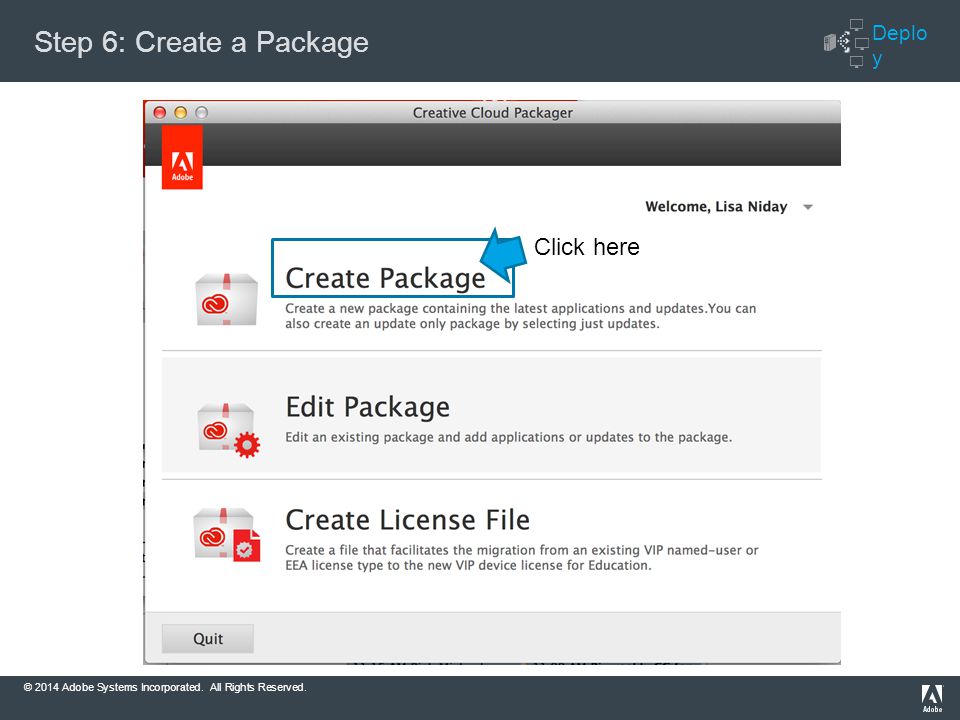
Task: Click the 2014 Adobe Systems copyright text
Action: coord(165,687)
